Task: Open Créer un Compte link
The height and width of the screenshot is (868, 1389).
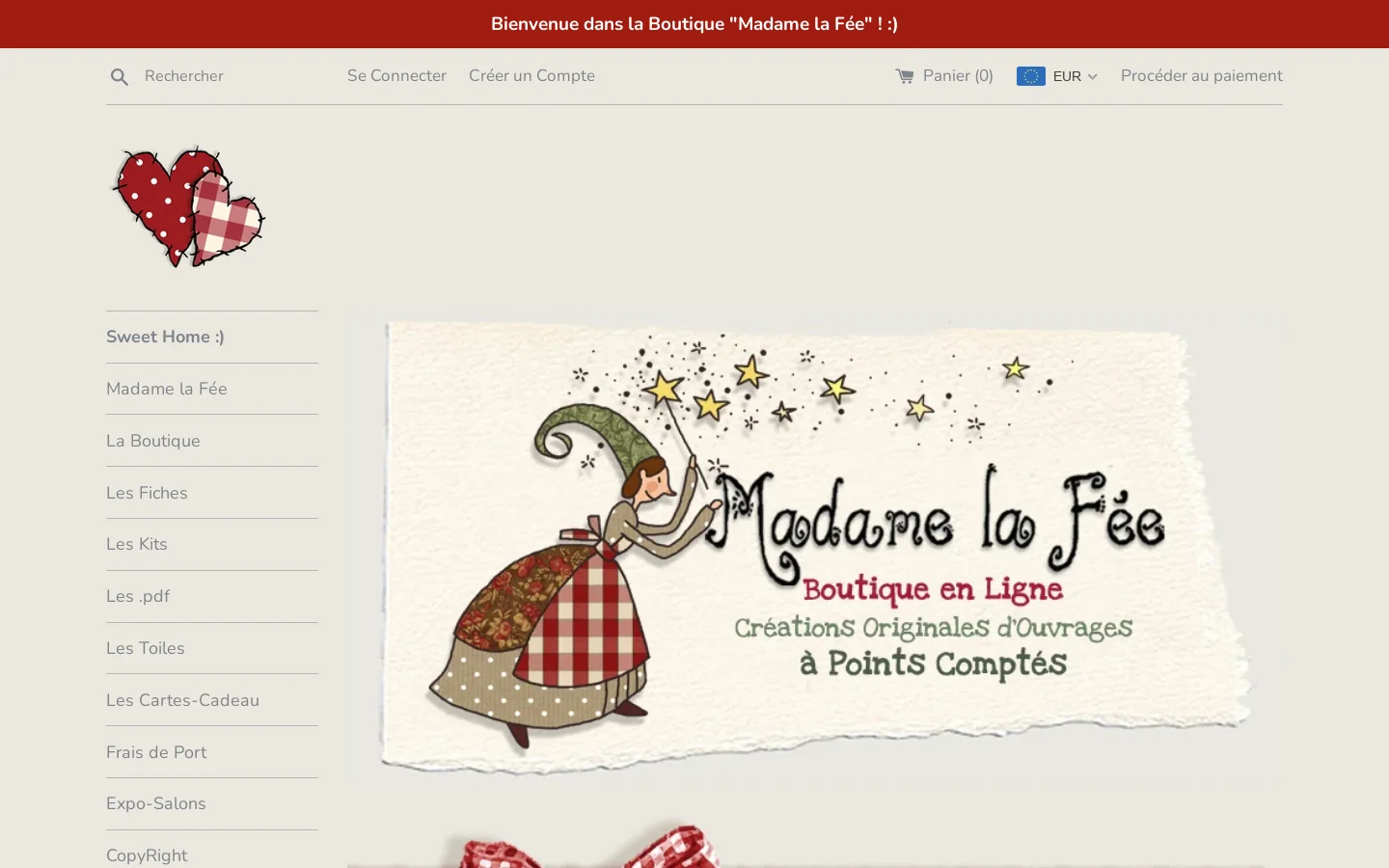Action: pyautogui.click(x=531, y=76)
